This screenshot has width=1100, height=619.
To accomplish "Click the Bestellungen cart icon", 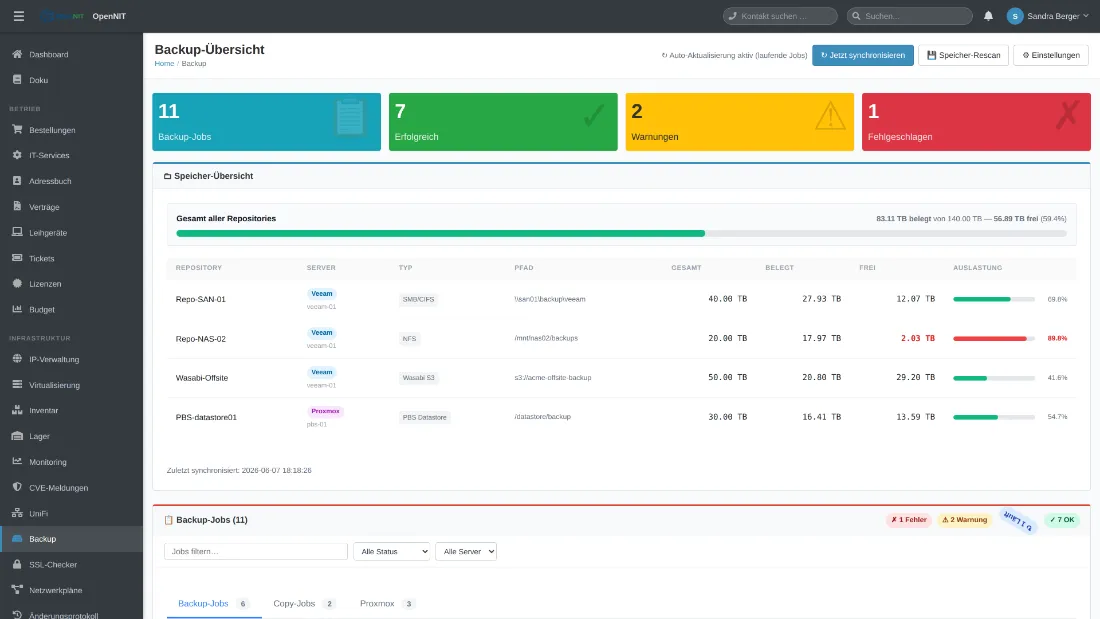I will point(17,130).
